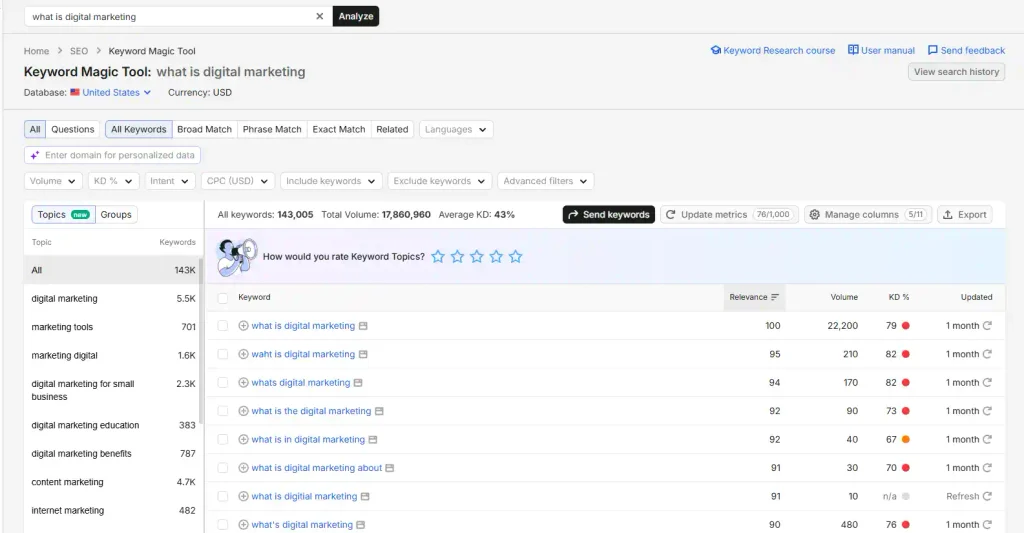This screenshot has width=1024, height=533.
Task: Add keyword 'waht is digital marketing' via plus icon
Action: tap(243, 354)
